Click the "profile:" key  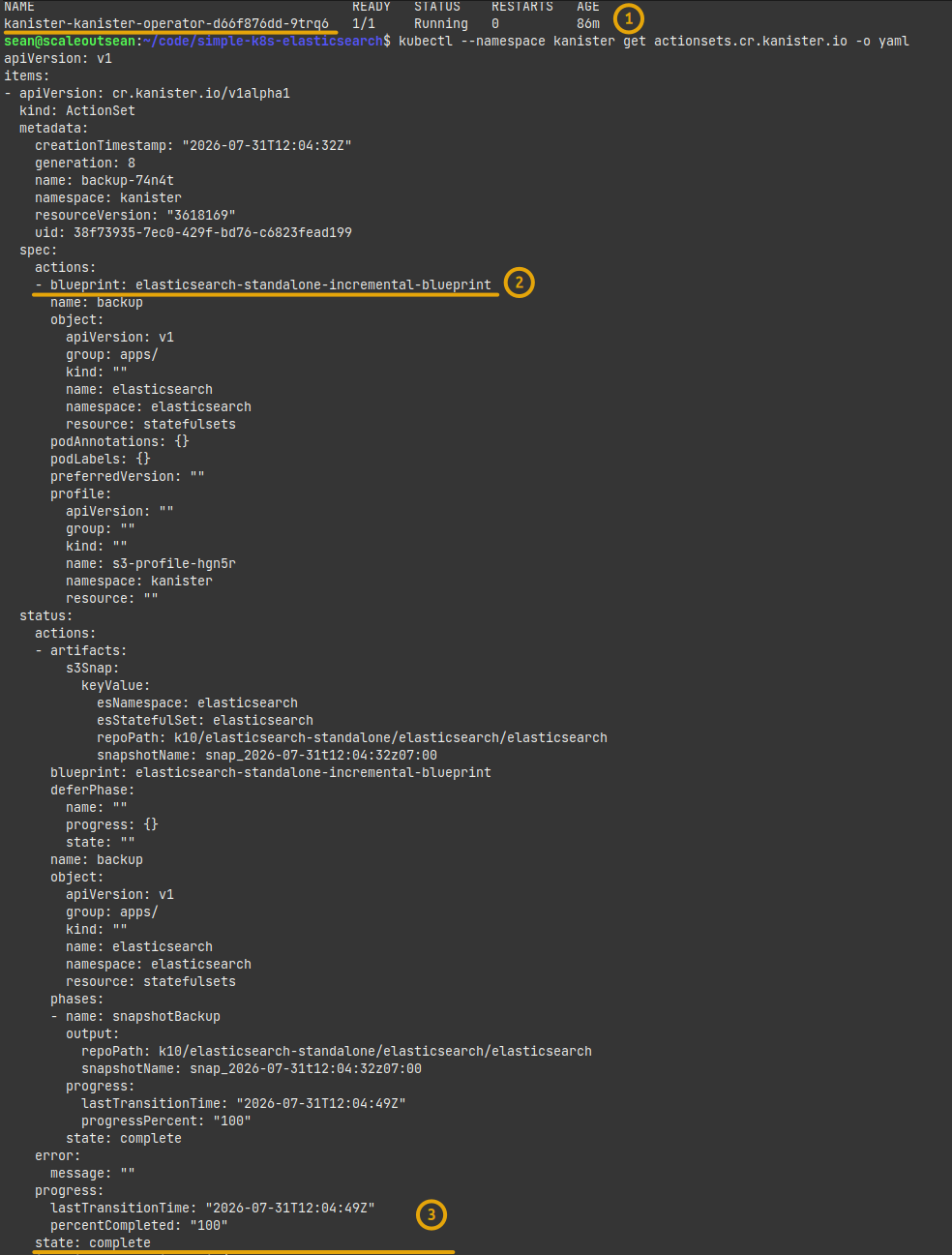(81, 493)
